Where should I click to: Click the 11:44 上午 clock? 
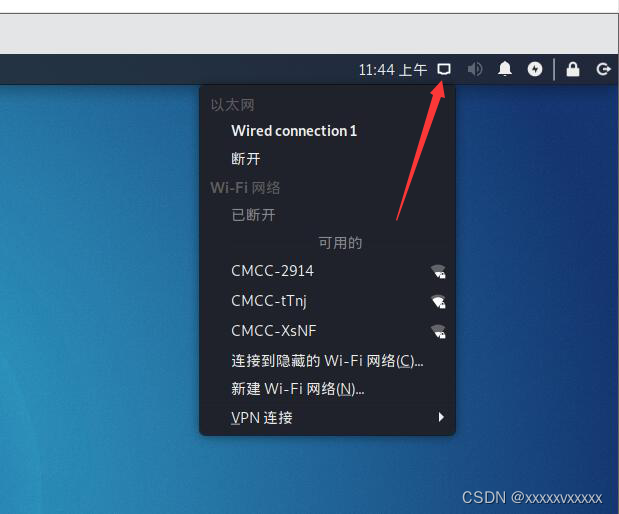(x=393, y=70)
